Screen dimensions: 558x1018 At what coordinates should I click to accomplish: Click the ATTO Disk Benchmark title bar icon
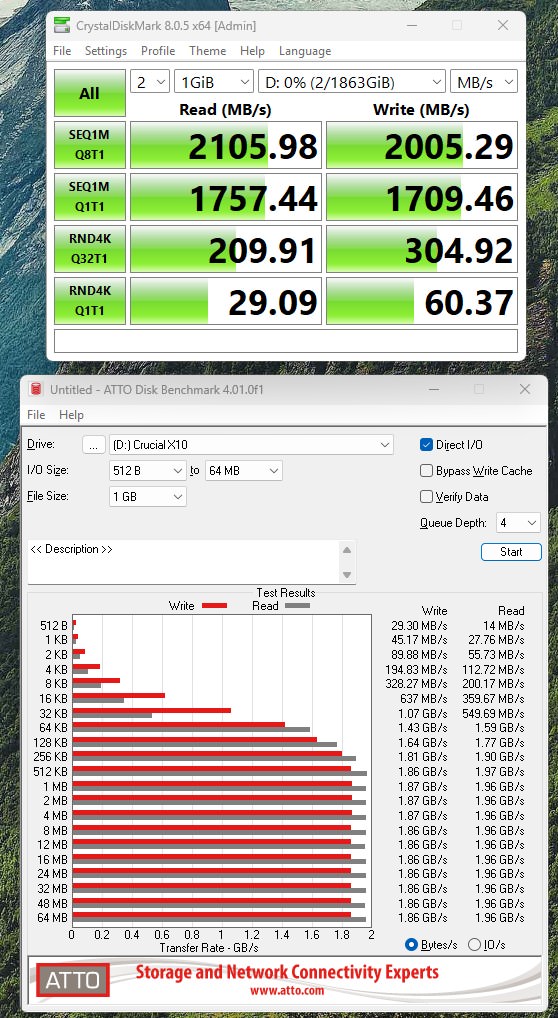coord(37,390)
